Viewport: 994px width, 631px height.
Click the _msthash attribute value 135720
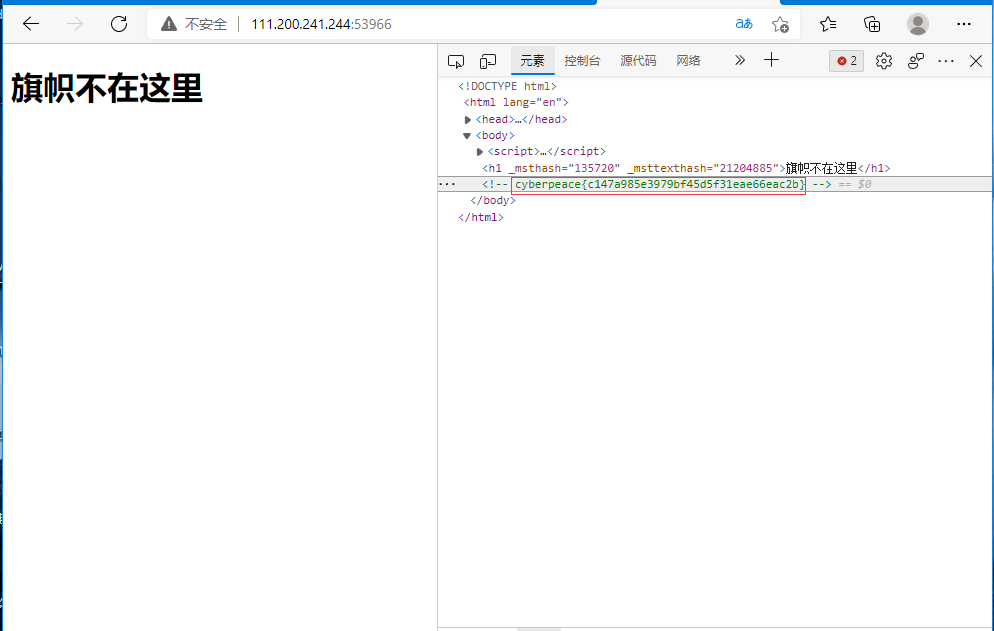[x=594, y=168]
